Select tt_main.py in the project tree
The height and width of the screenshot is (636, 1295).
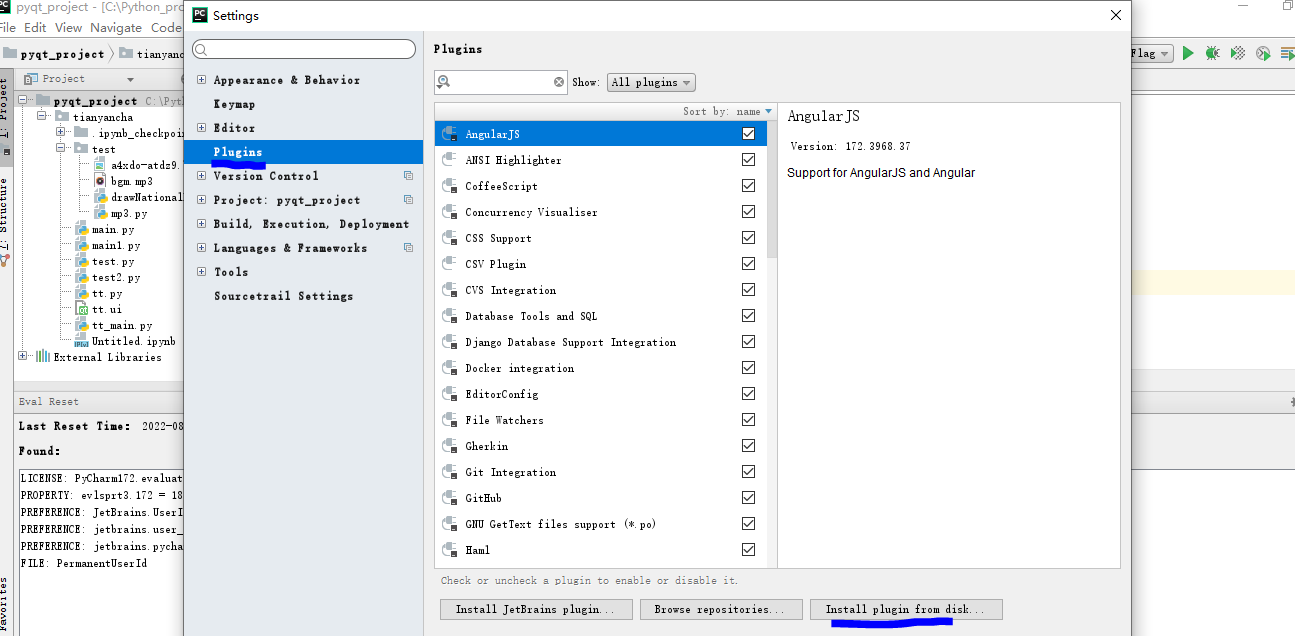122,325
